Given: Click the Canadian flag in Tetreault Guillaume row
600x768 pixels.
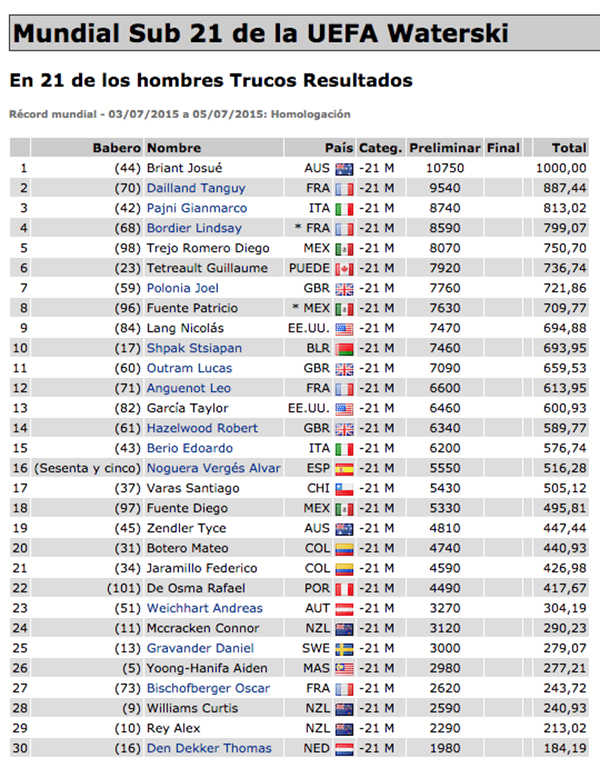Looking at the screenshot, I should pyautogui.click(x=344, y=268).
